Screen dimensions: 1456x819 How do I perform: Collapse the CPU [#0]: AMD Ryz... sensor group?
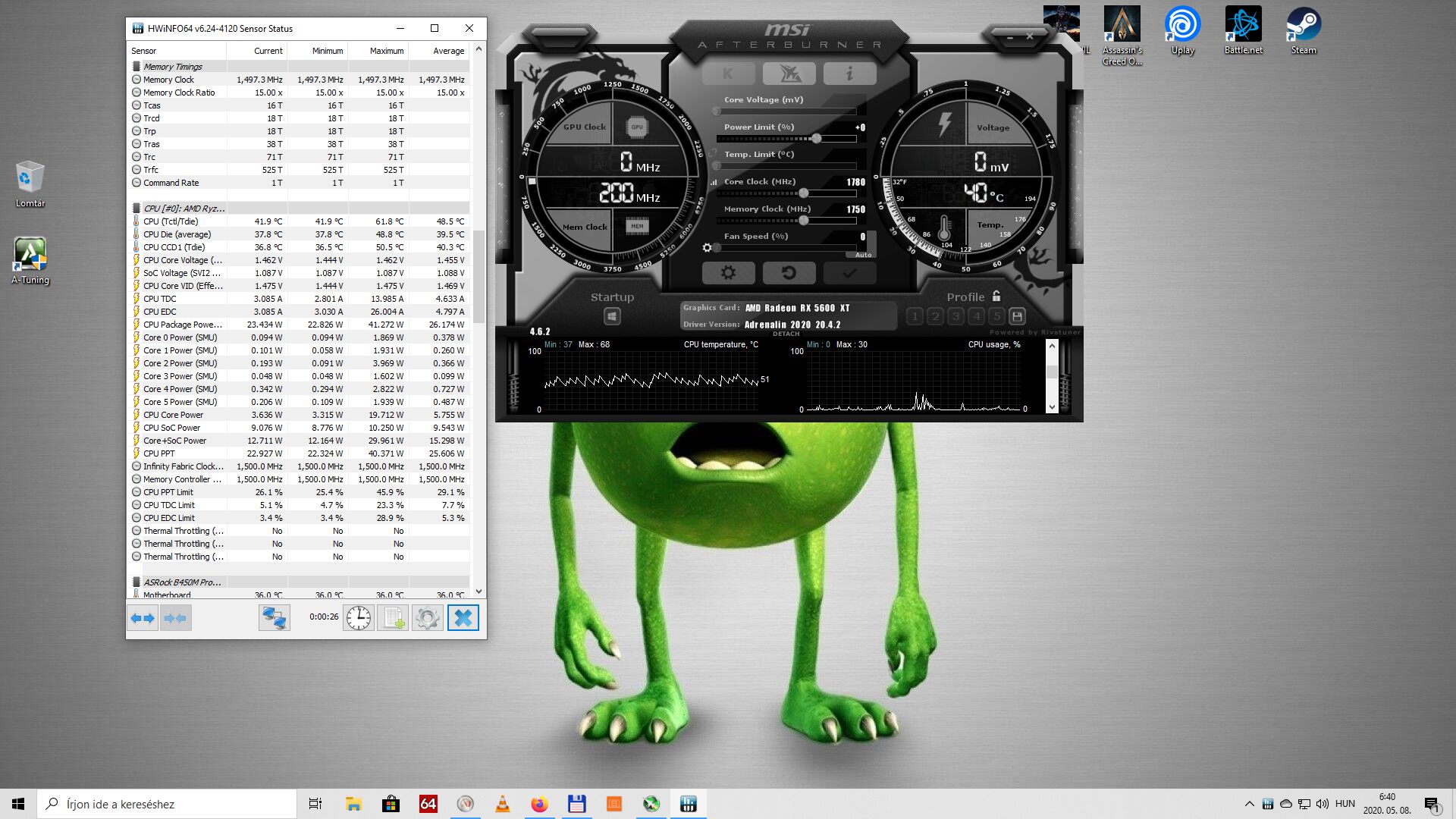(136, 209)
